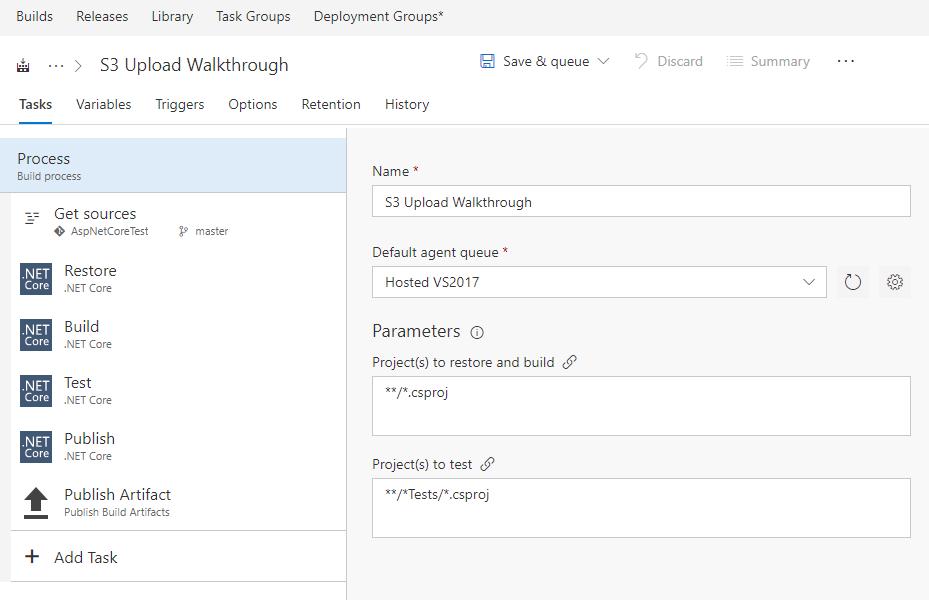The image size is (929, 600).
Task: Click the Save & queue label
Action: (546, 61)
